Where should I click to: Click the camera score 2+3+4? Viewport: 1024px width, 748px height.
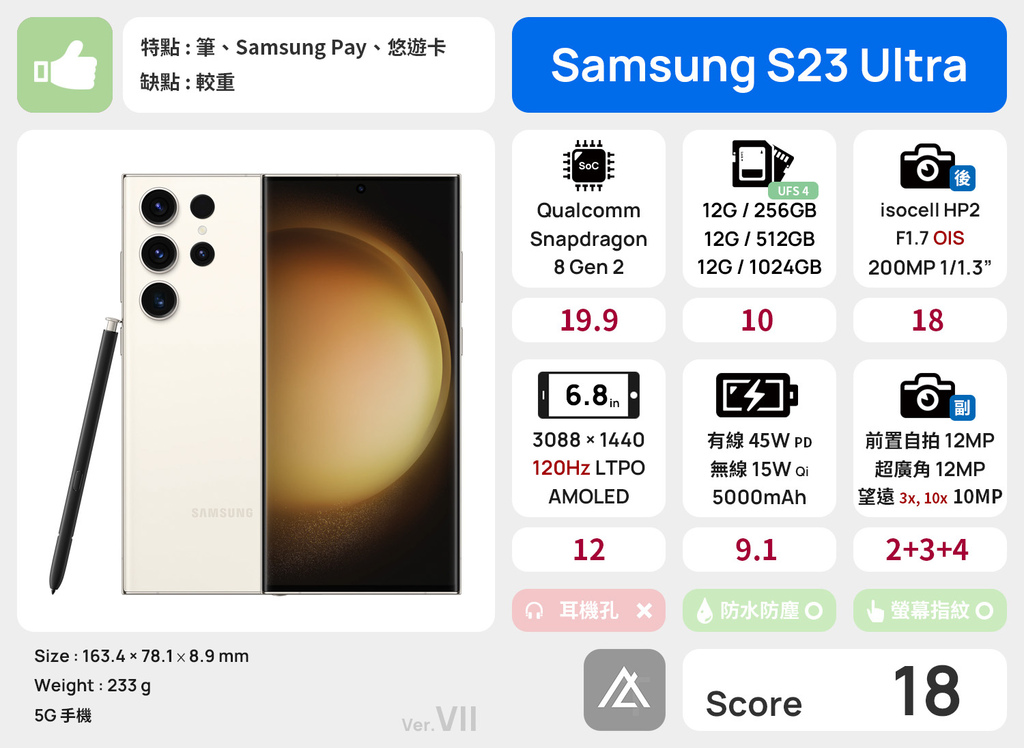point(929,549)
